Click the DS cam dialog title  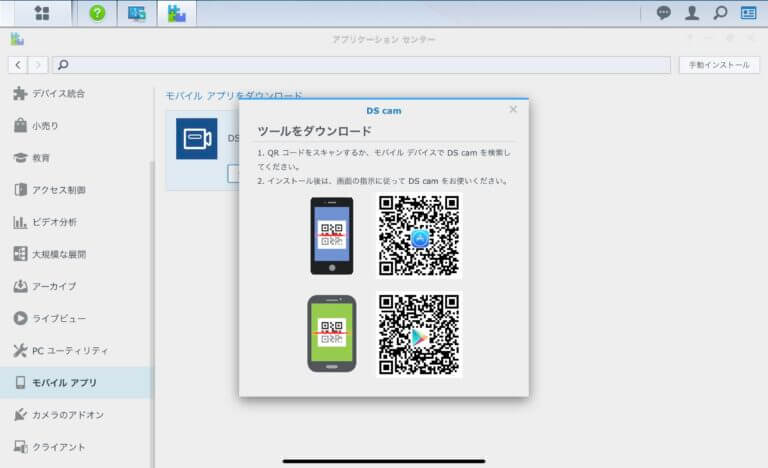tap(384, 111)
